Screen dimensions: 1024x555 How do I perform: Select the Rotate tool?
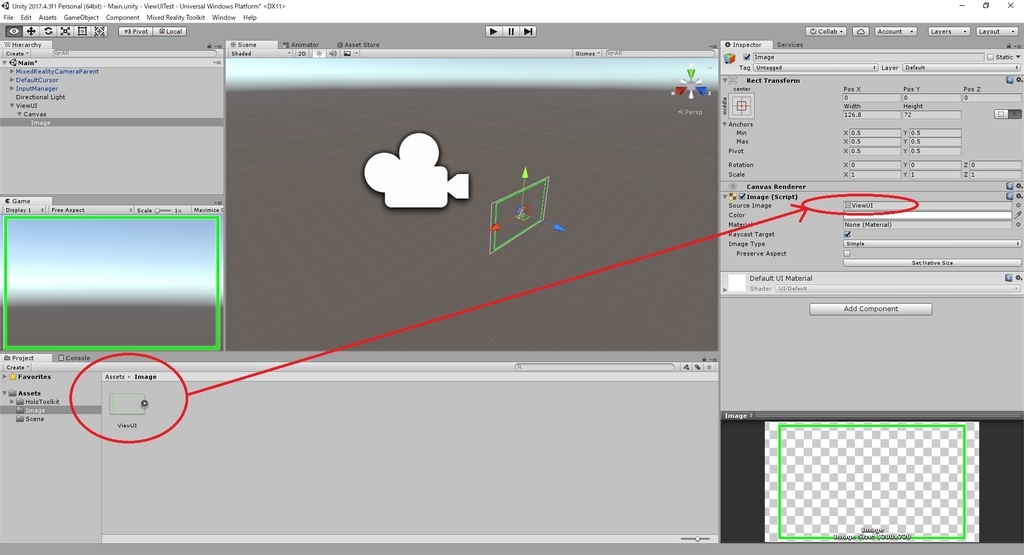[48, 31]
